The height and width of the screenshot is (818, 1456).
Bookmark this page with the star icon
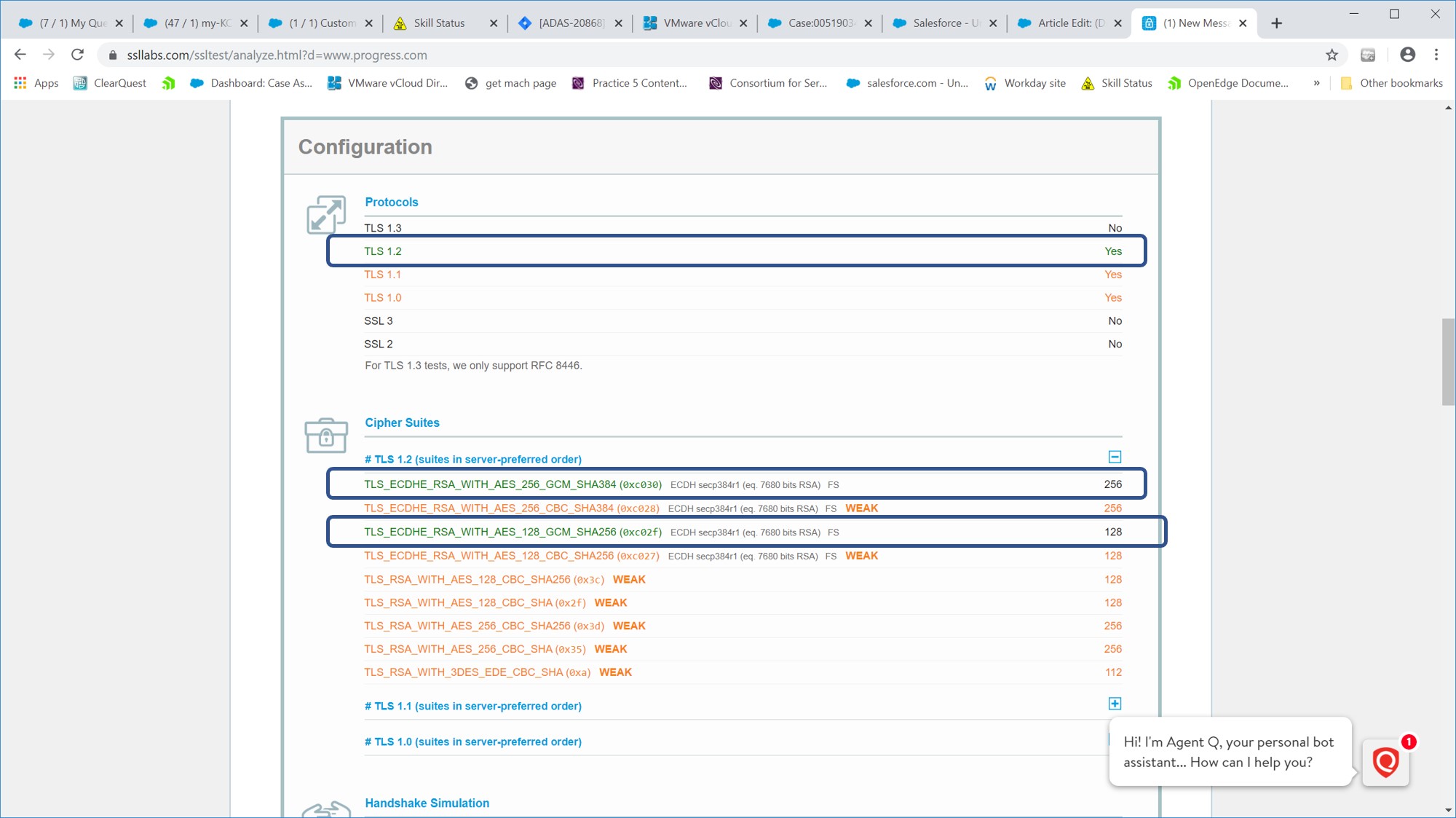[x=1330, y=54]
